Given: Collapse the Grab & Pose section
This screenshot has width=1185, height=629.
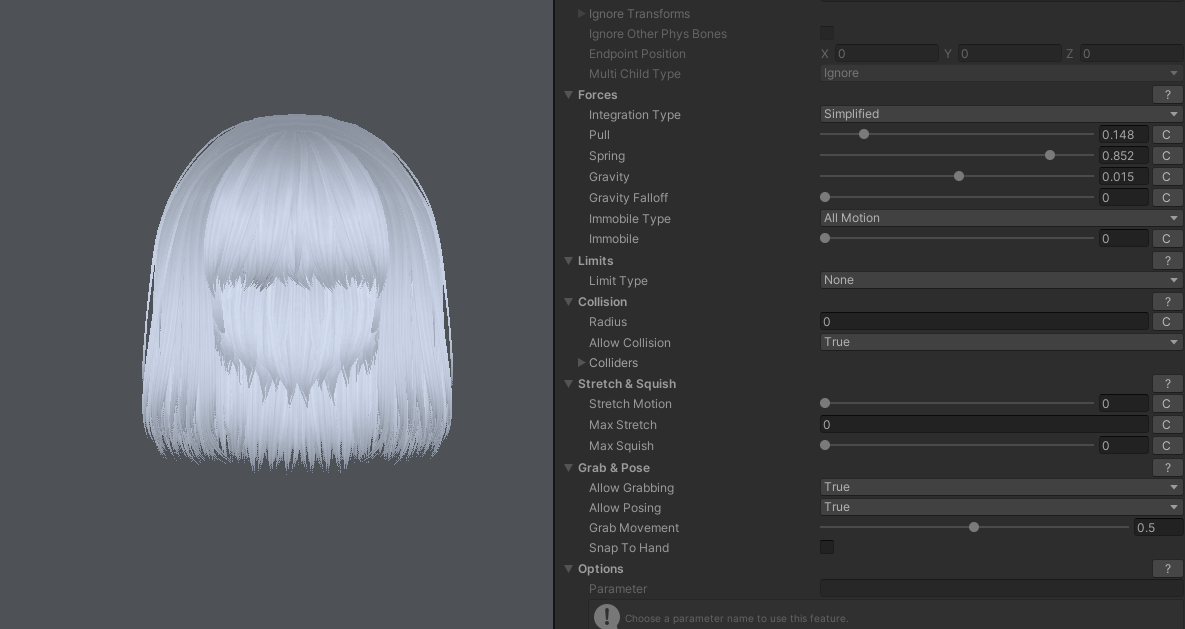Looking at the screenshot, I should click(568, 467).
